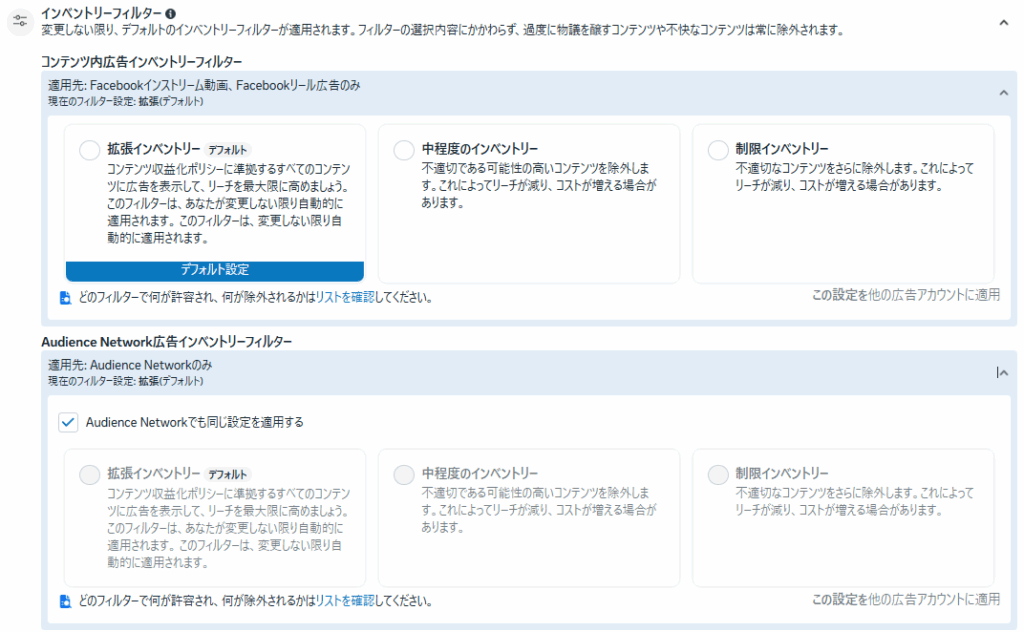Click the inventory filter sliders icon
This screenshot has height=632, width=1024.
(x=20, y=21)
